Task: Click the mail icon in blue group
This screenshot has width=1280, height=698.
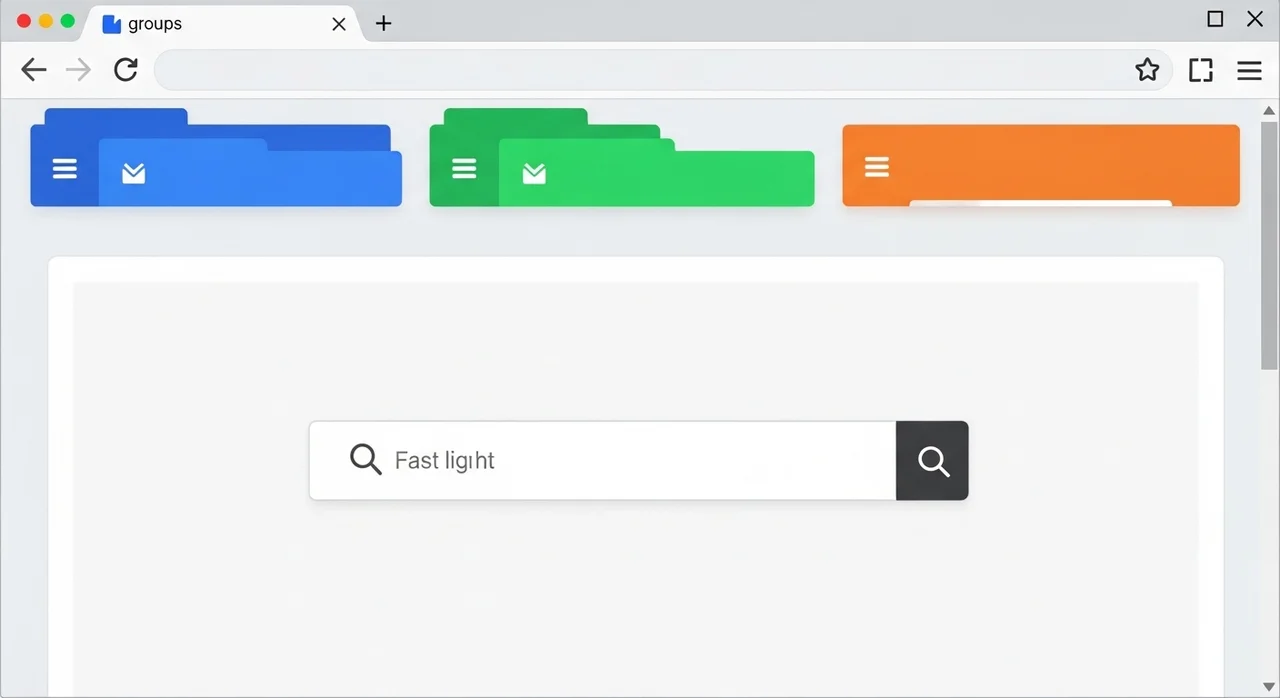Action: 134,175
